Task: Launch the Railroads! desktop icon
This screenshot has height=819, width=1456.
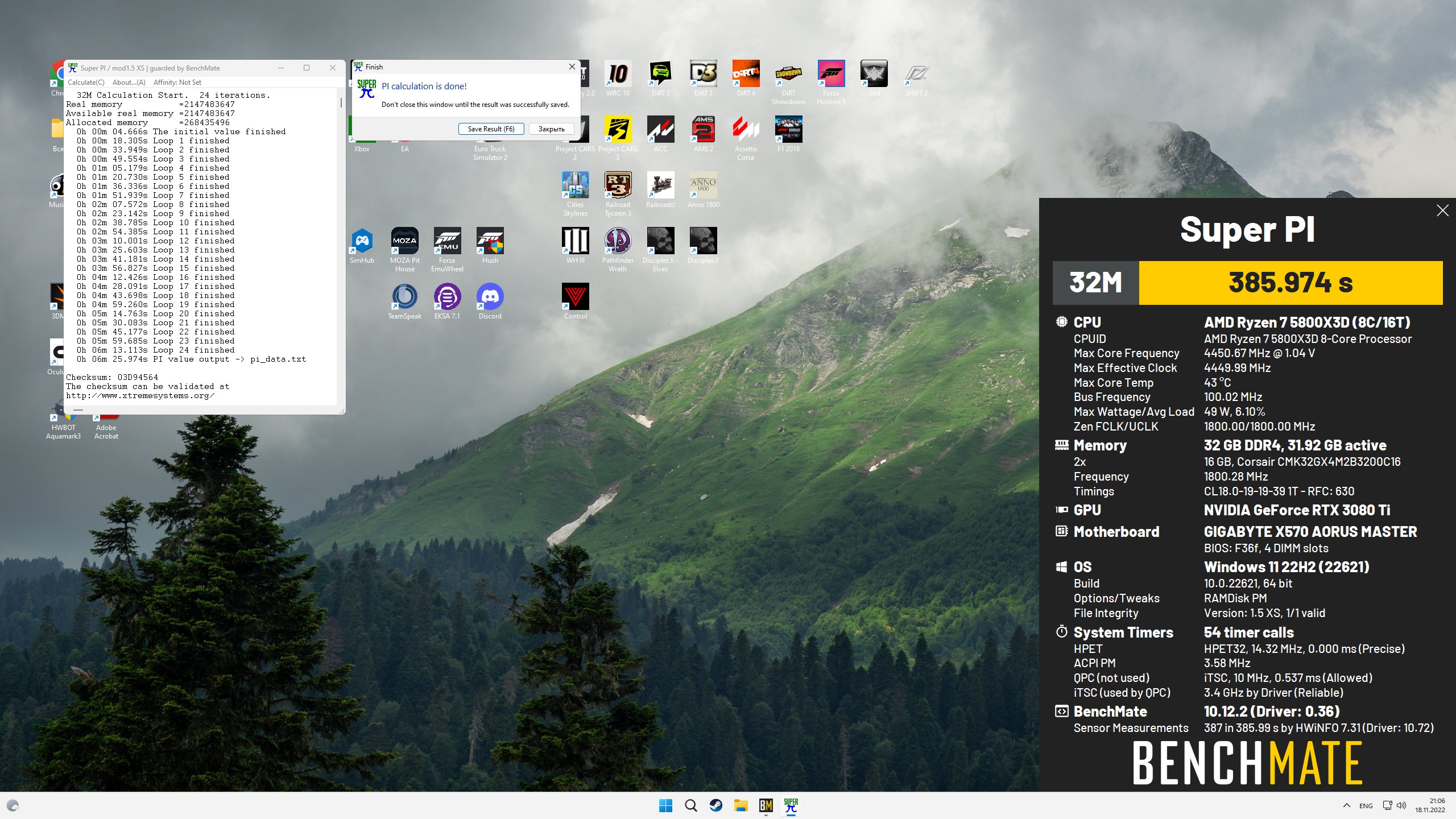Action: [x=660, y=190]
